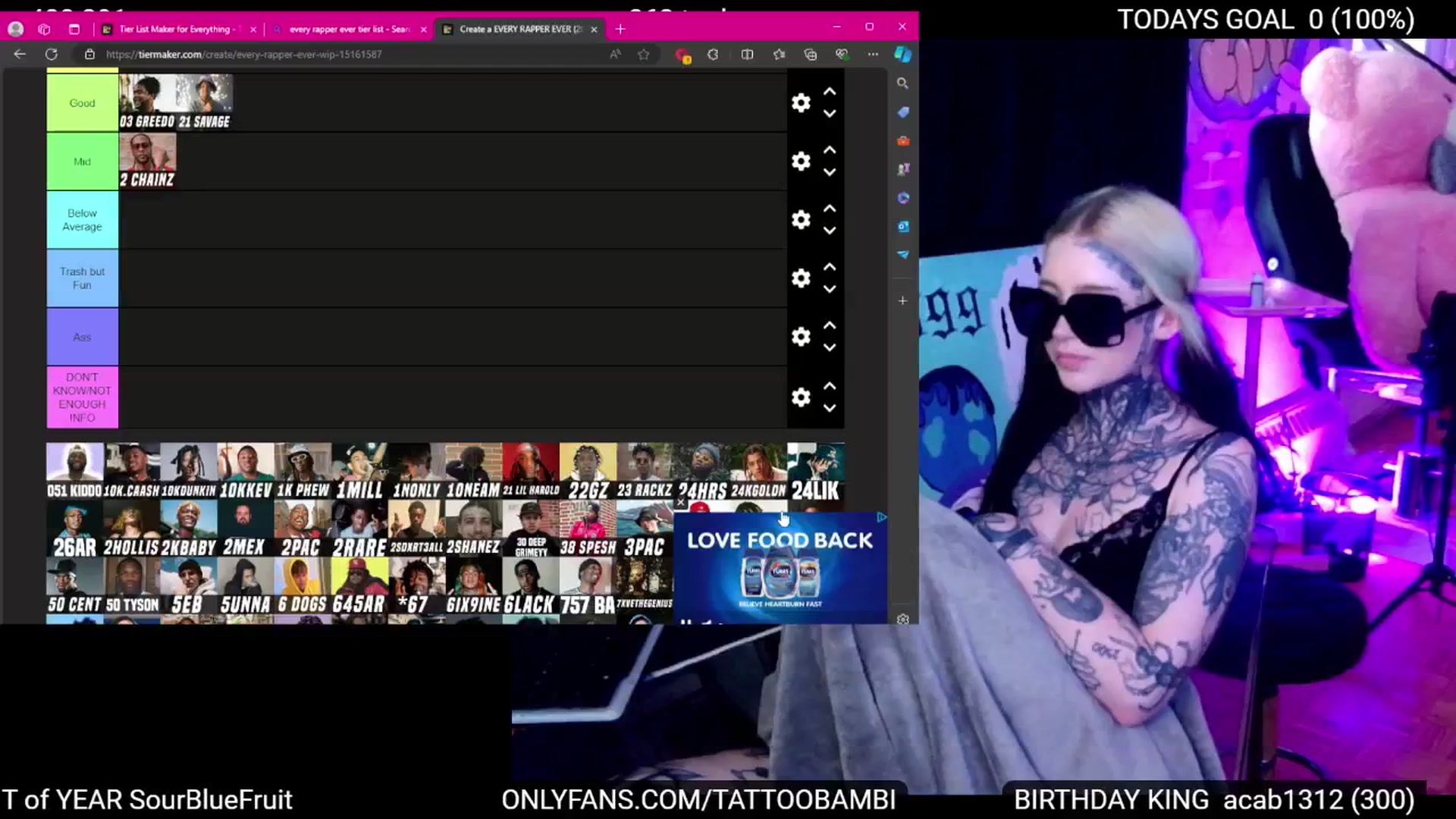Select the 6ix9ine rapper thumbnail

(473, 586)
